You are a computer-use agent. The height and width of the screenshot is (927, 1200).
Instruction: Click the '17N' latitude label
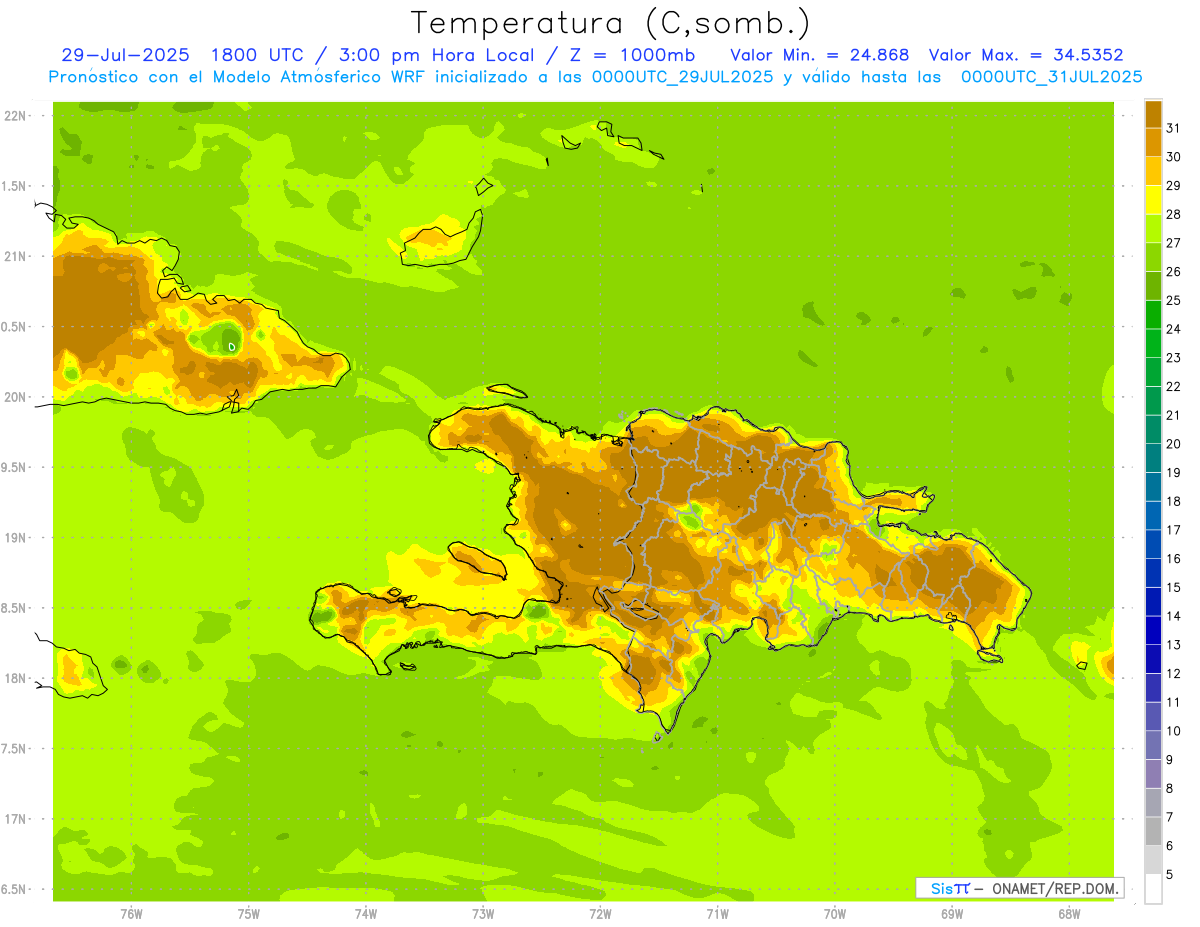point(15,819)
